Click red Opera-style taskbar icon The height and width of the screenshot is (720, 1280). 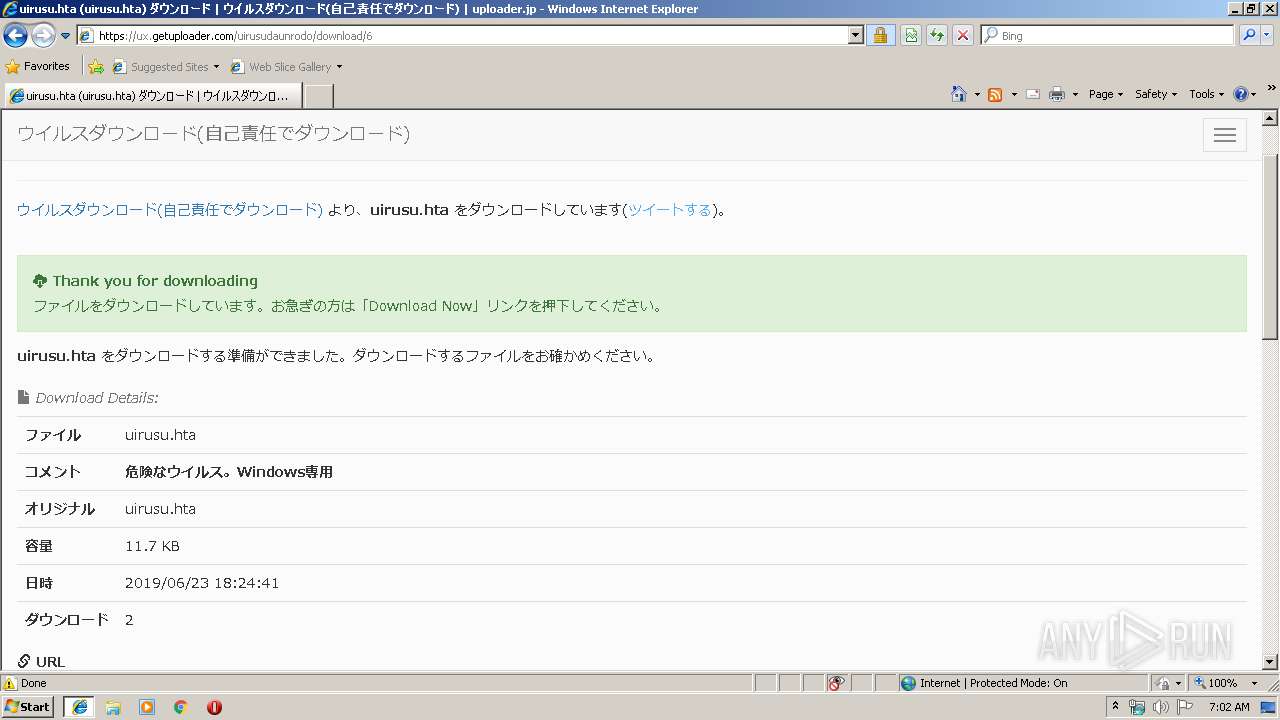(214, 707)
